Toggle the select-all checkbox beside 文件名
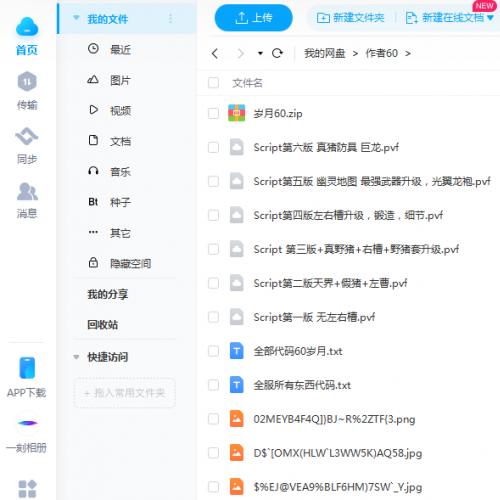500x500 pixels. coord(213,83)
